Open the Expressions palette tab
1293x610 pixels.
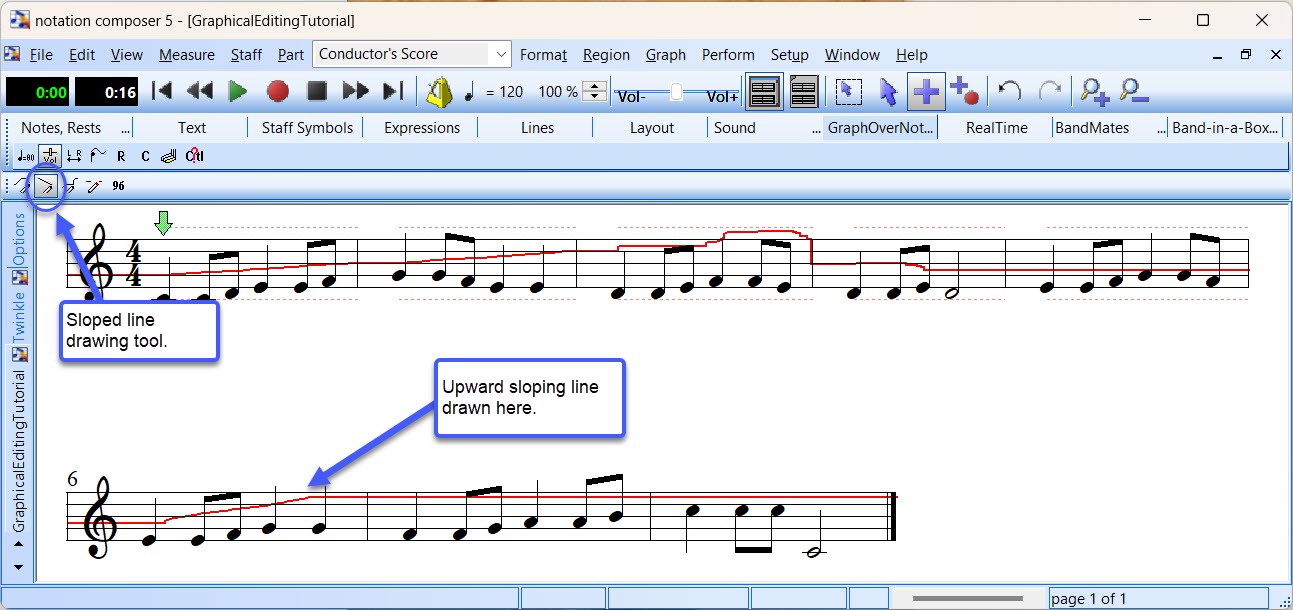pos(422,128)
